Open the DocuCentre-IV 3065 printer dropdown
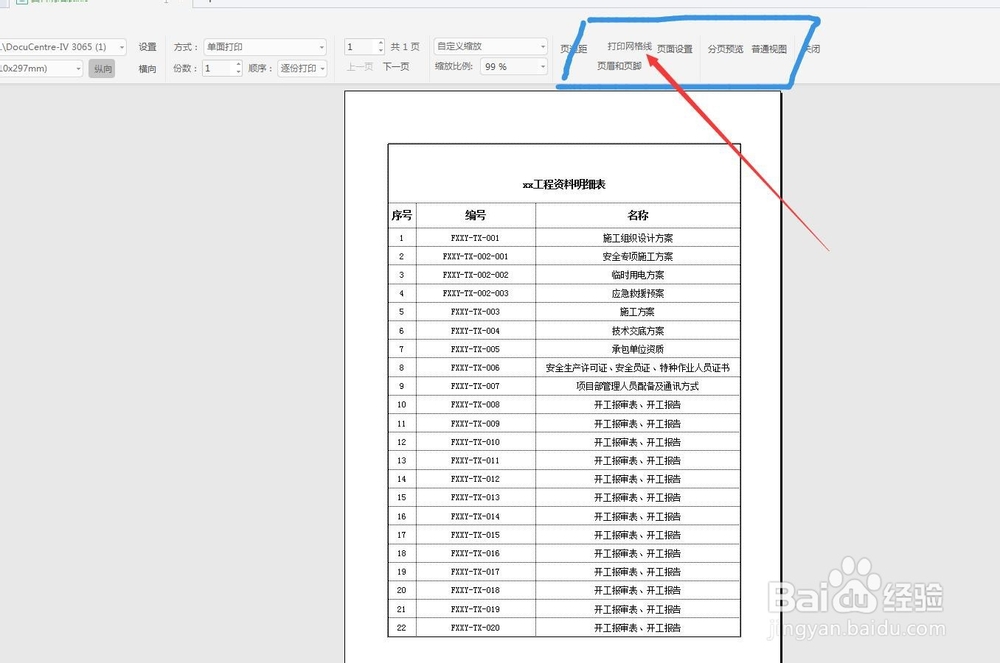 click(62, 46)
